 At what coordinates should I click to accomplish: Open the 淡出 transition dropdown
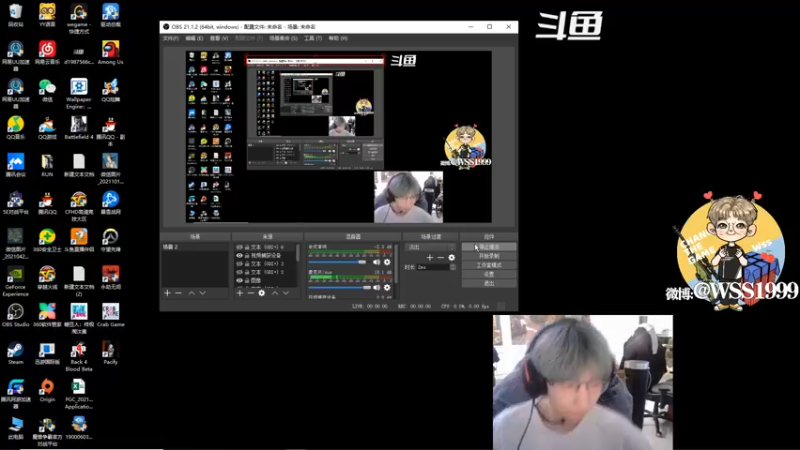(431, 247)
